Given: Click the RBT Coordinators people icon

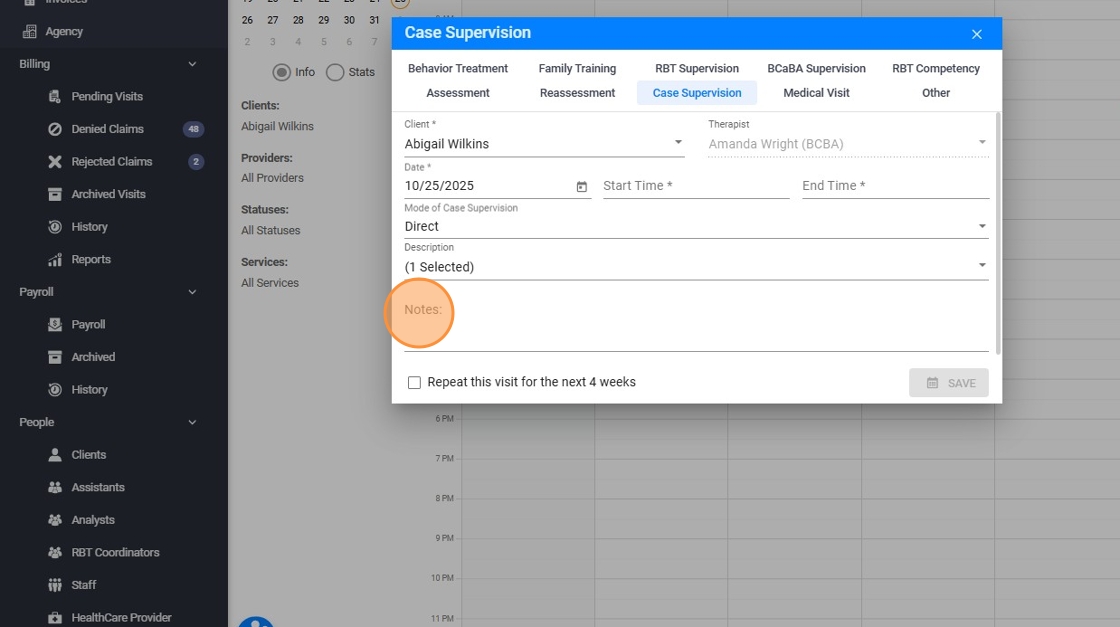Looking at the screenshot, I should pos(55,553).
